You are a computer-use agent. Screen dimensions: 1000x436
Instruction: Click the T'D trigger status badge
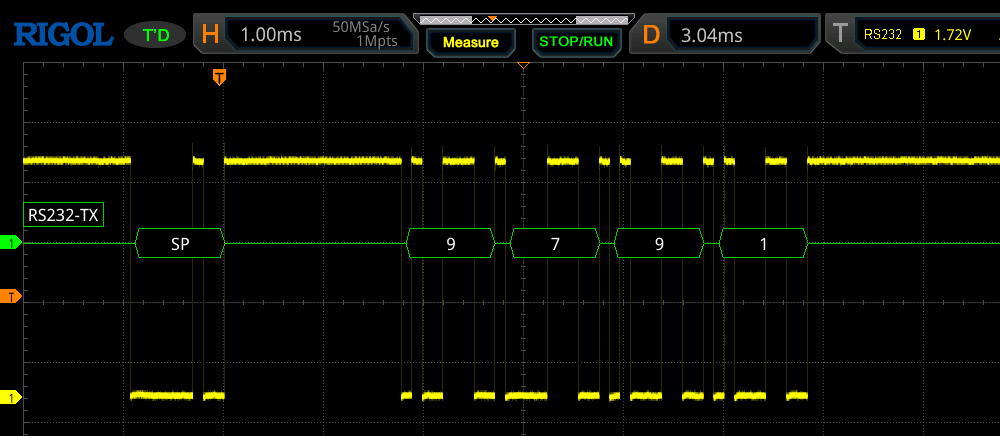point(156,35)
